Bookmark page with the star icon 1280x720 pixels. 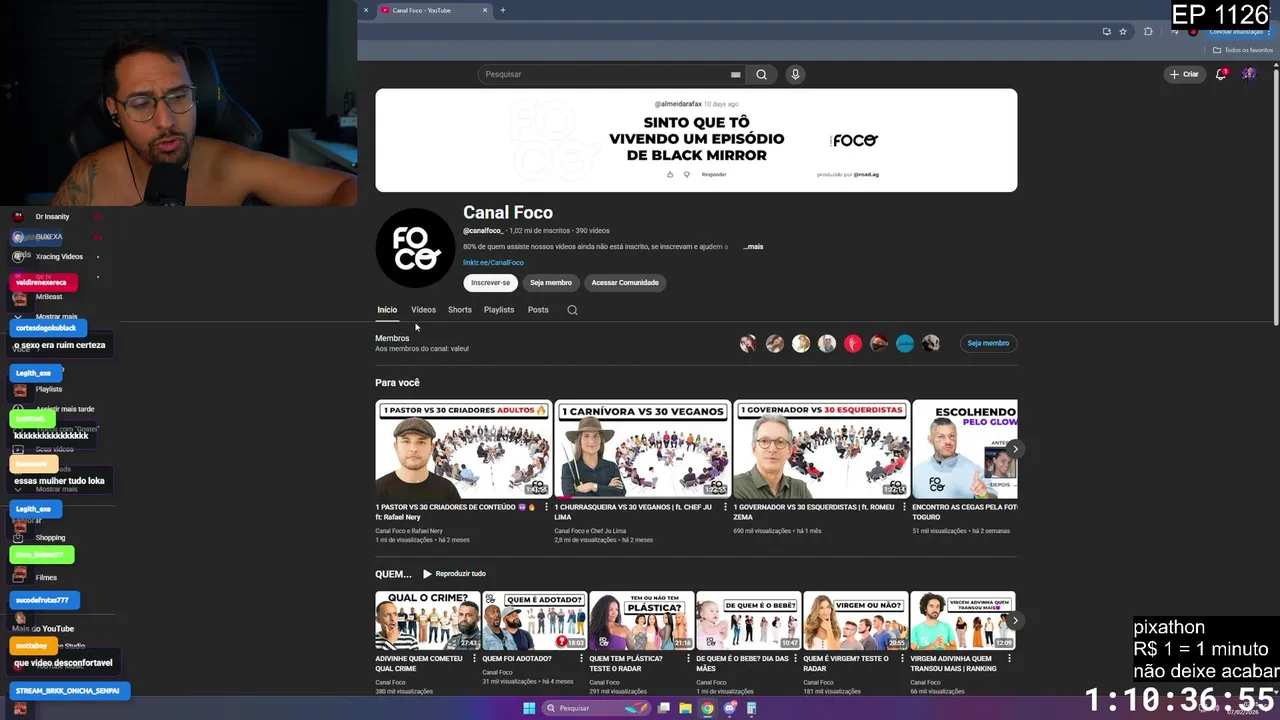pos(1123,31)
